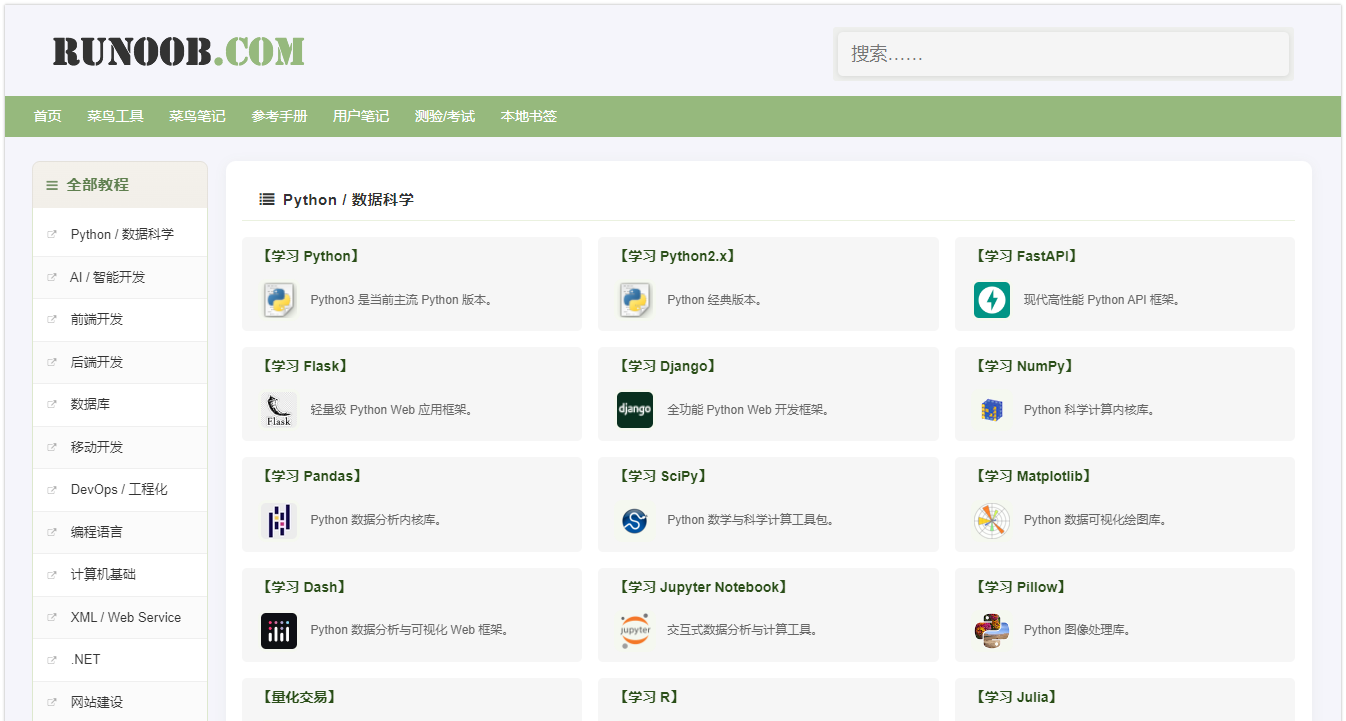The height and width of the screenshot is (721, 1346).
Task: Open 用户笔记 in the navigation bar
Action: (x=361, y=116)
